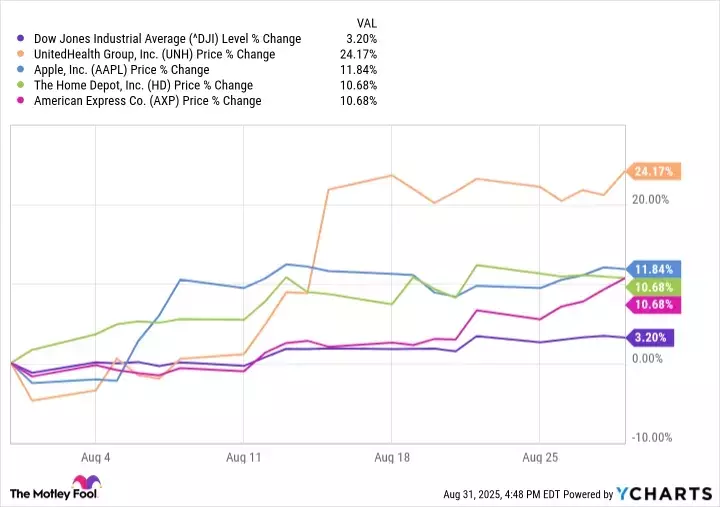The width and height of the screenshot is (720, 507).
Task: Click the pink 10.68% end-of-line tag
Action: [654, 304]
